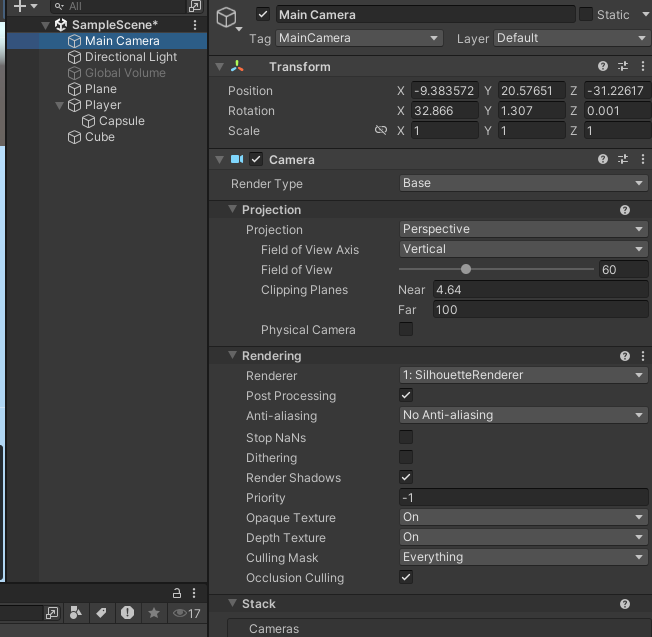This screenshot has height=637, width=652.
Task: Click the Main Camera GameObject cube icon in Inspector
Action: pos(227,17)
